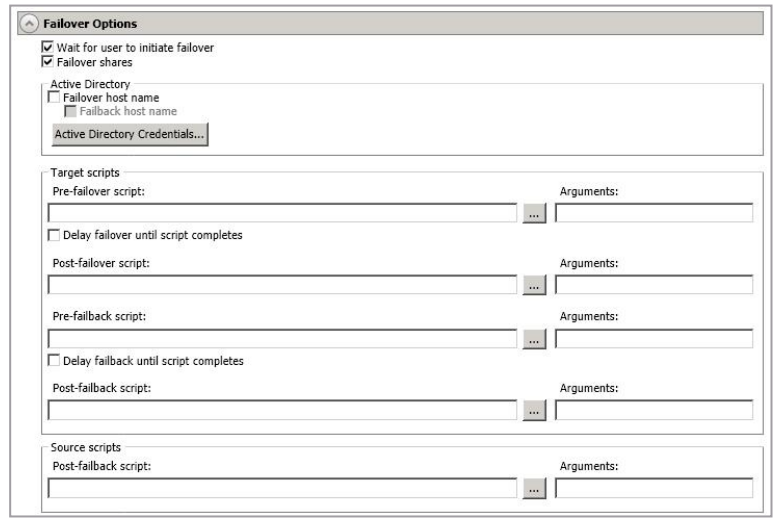This screenshot has width=776, height=522.
Task: Check Delay failover until script completes
Action: (x=54, y=235)
